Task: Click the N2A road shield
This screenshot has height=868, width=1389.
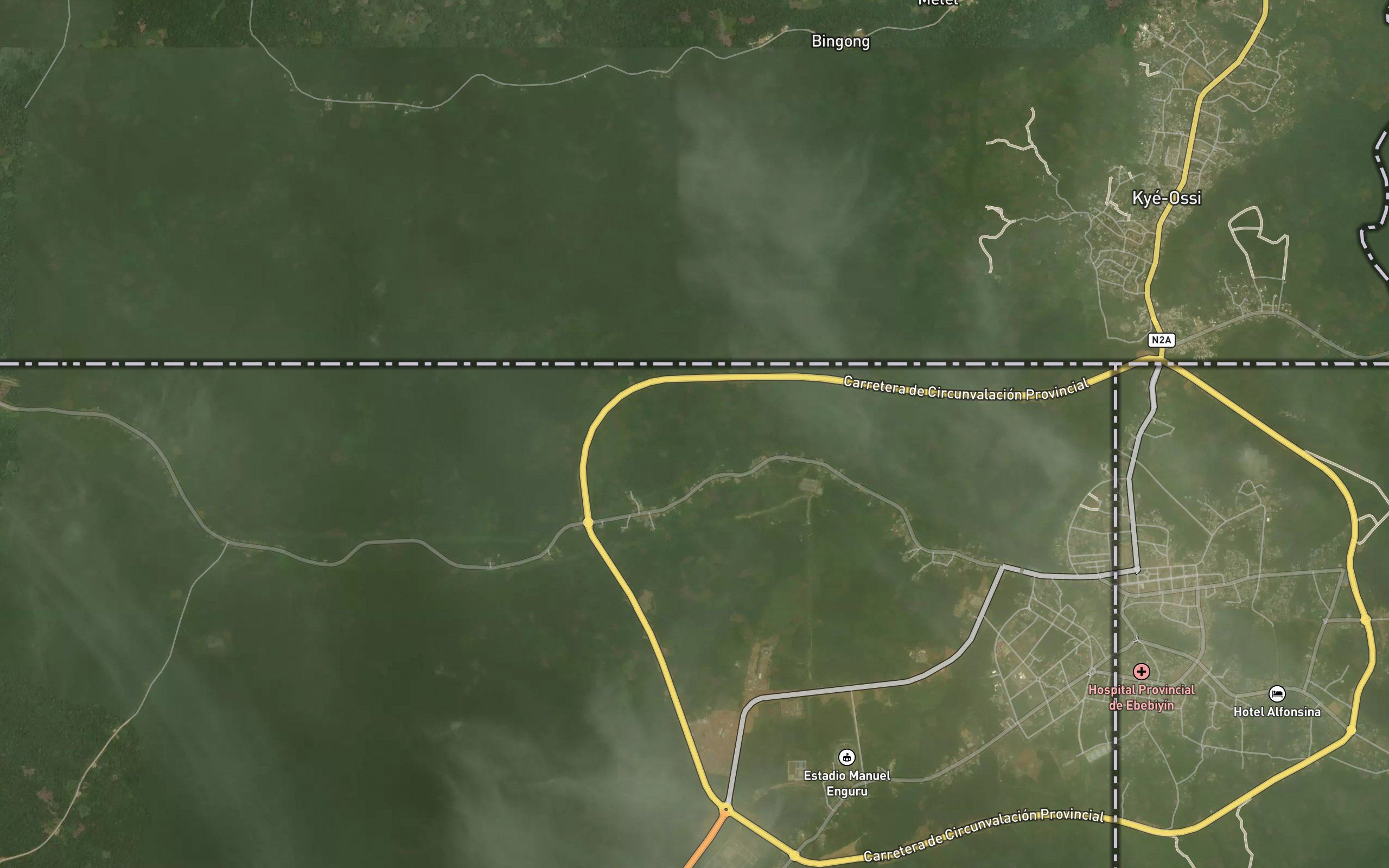Action: coord(1161,340)
